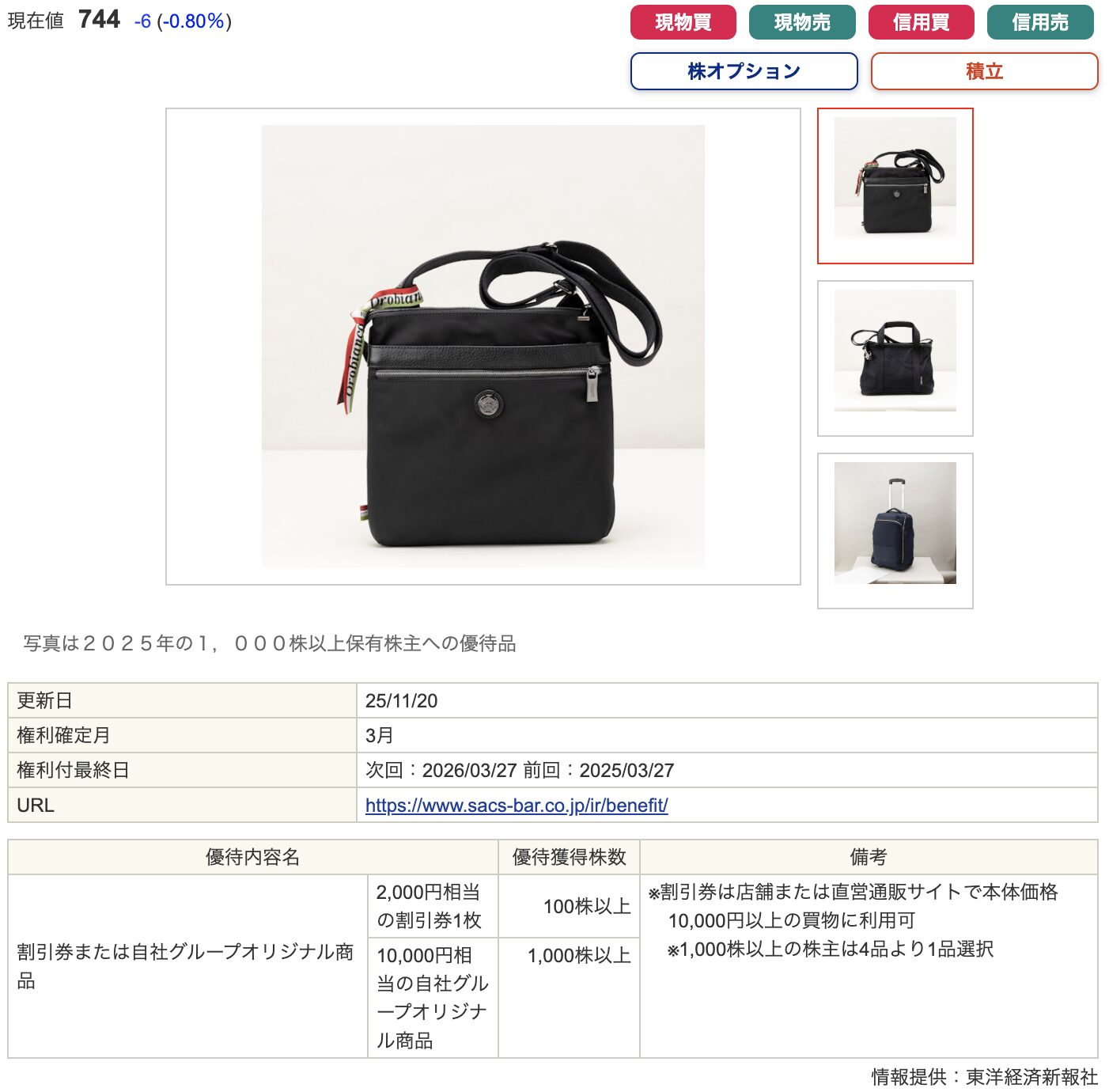Open the 株オプション button
Screen dimensions: 1109x1092
[744, 71]
